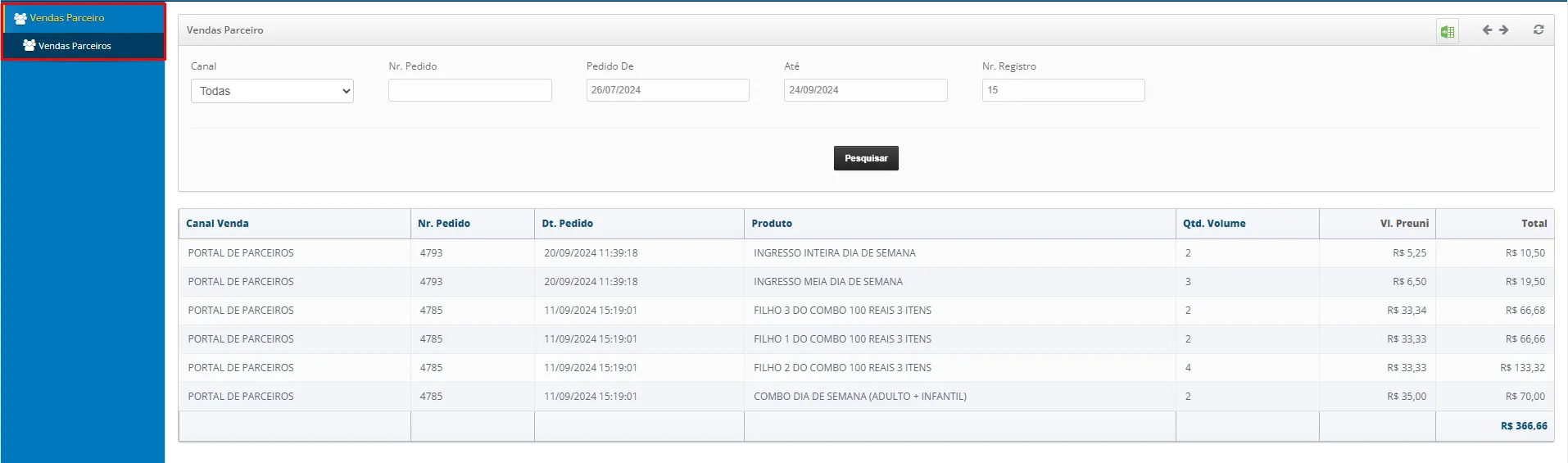Click the left arrow navigation icon
This screenshot has width=1568, height=463.
pos(1487,30)
